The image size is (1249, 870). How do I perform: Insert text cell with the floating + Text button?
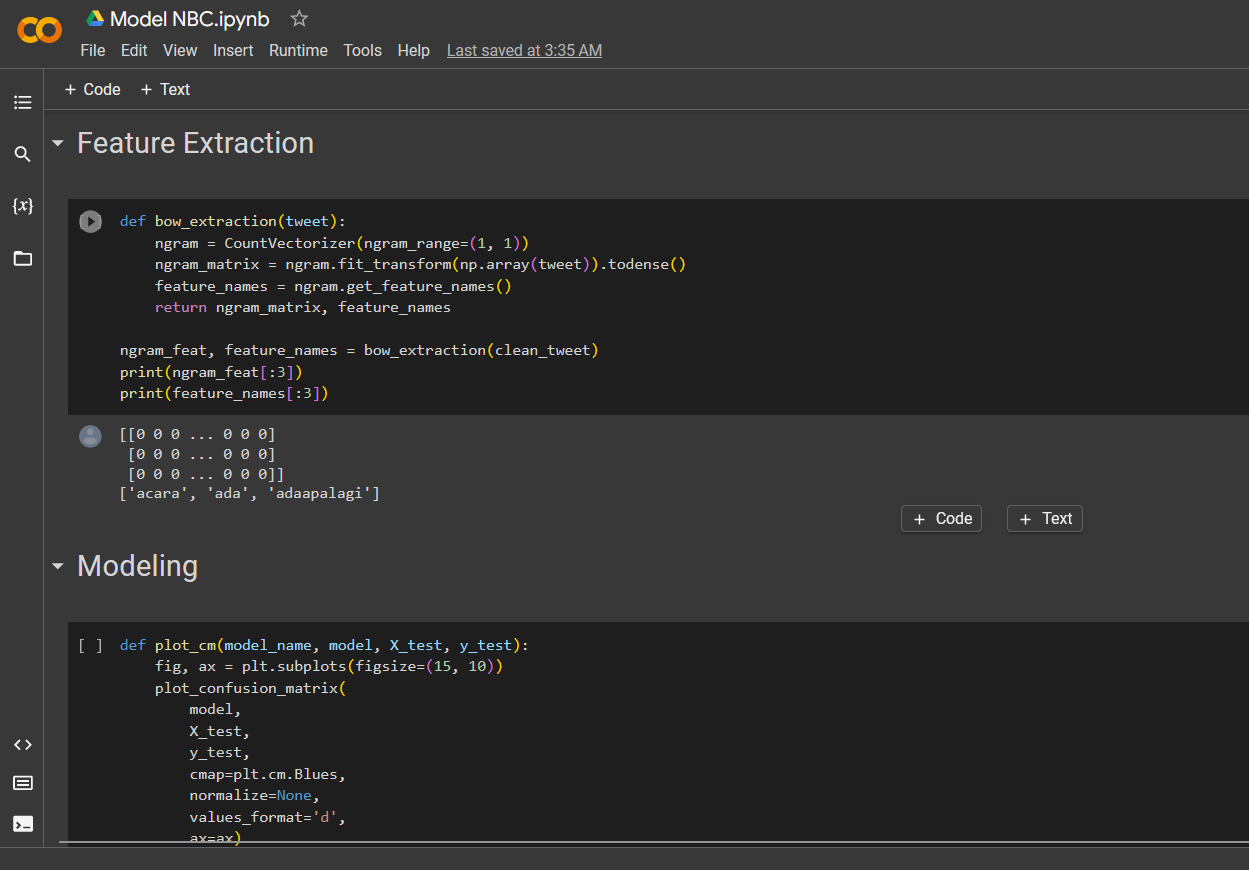(x=1045, y=518)
